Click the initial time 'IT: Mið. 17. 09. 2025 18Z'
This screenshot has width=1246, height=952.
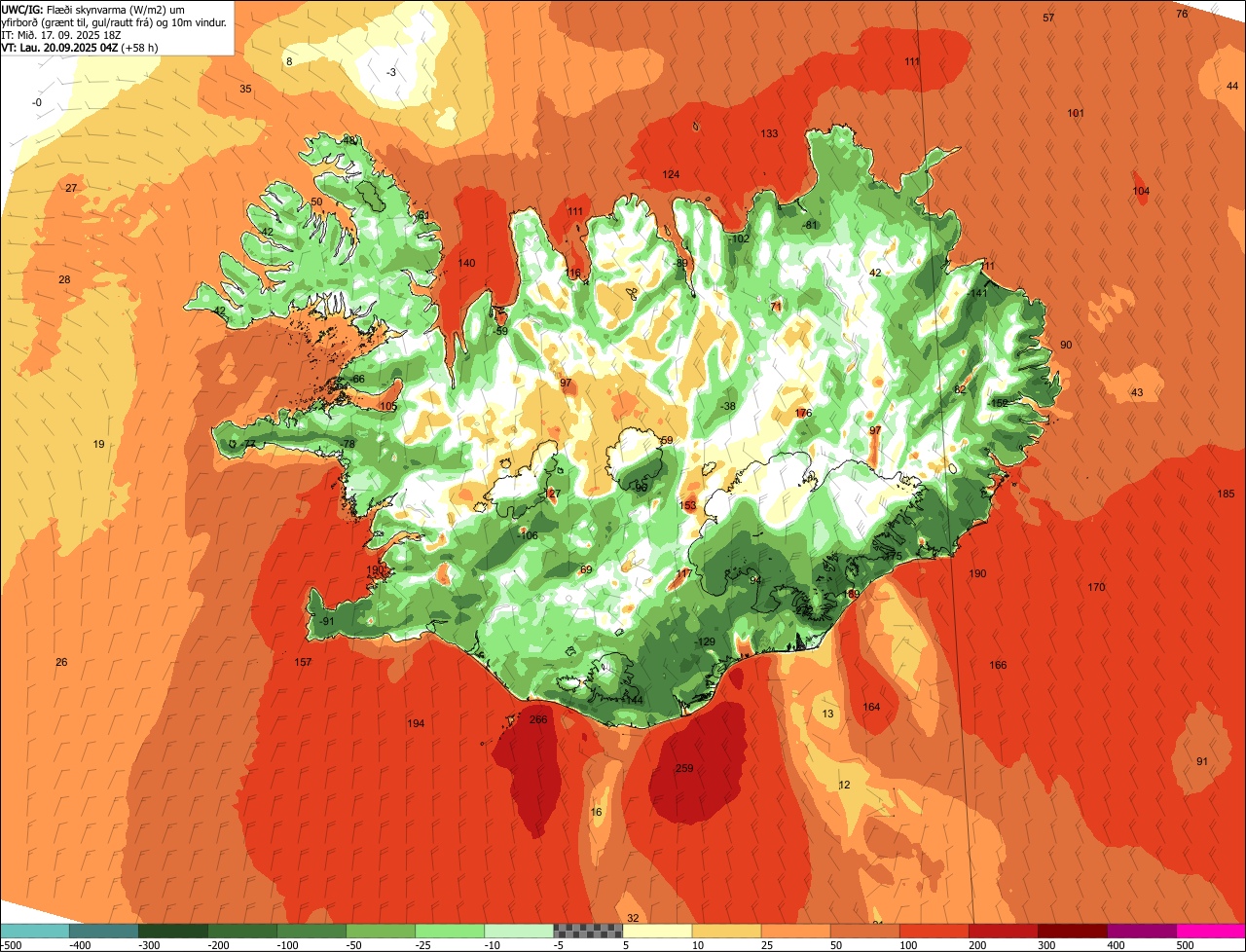pyautogui.click(x=62, y=34)
